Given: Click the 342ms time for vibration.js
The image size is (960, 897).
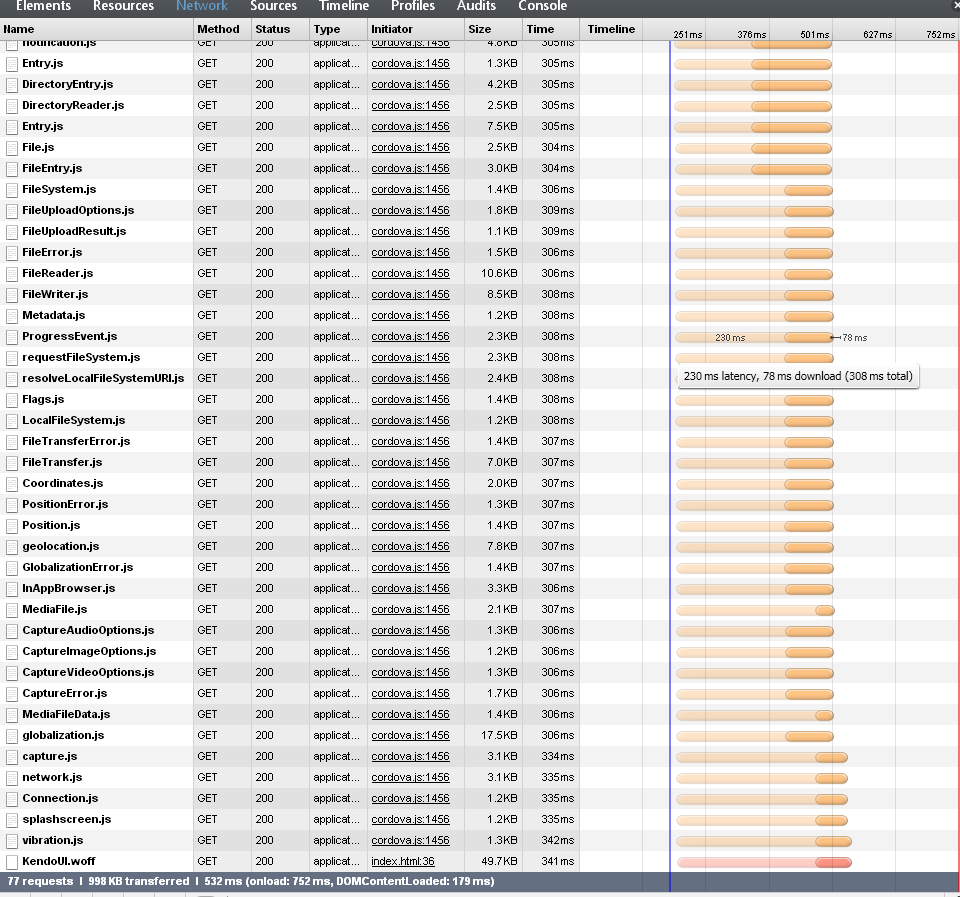Looking at the screenshot, I should pos(558,841).
